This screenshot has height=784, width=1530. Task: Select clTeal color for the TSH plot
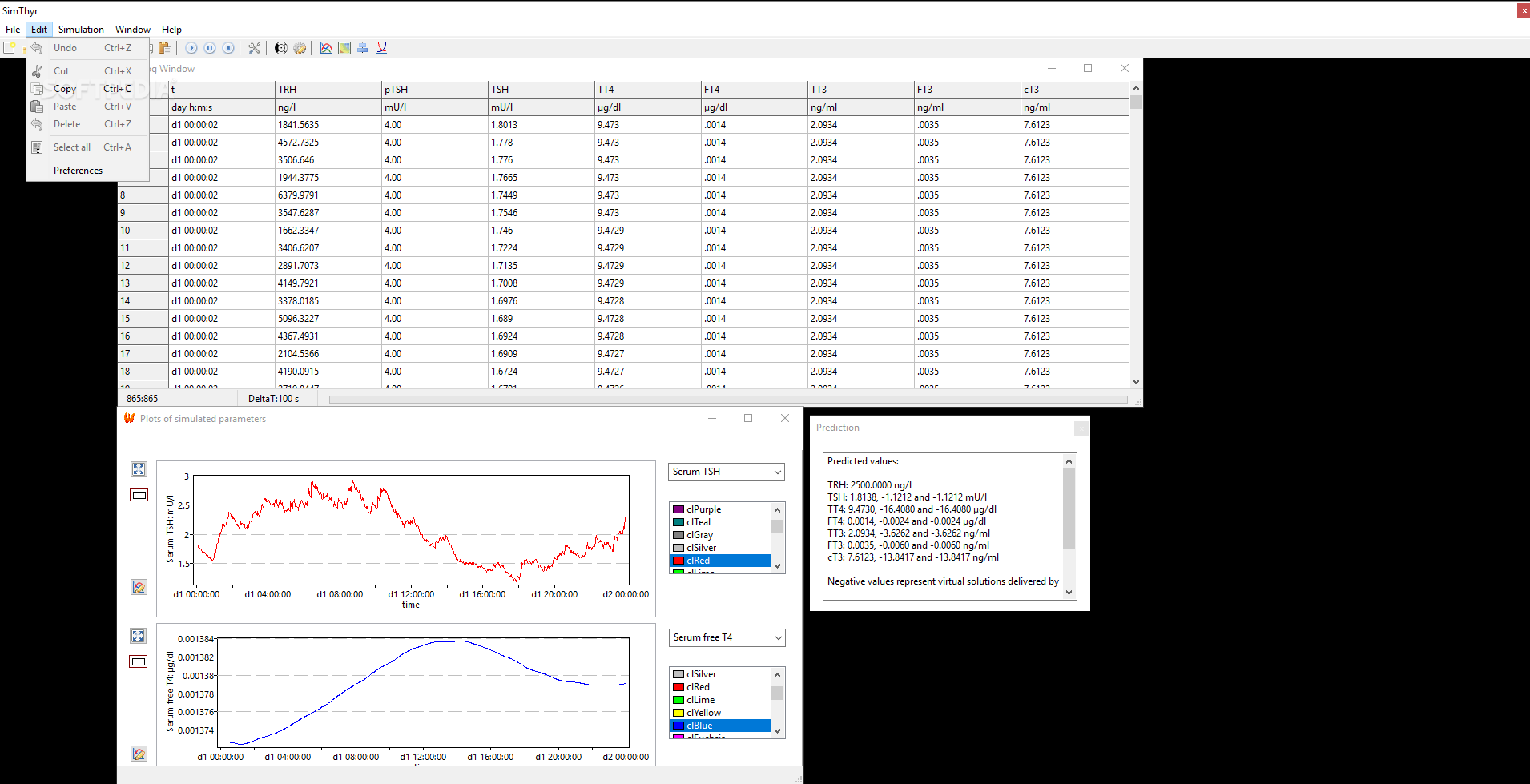click(x=720, y=522)
